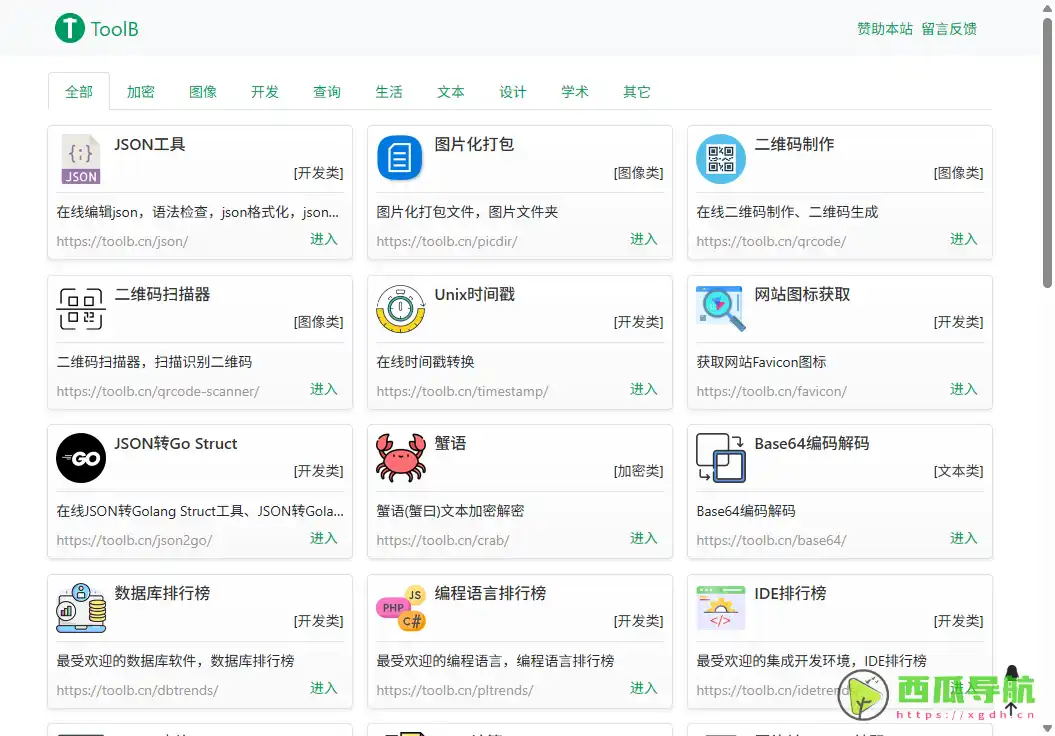1055x736 pixels.
Task: Click 进入 on the Unix时间戳 card
Action: coord(643,389)
